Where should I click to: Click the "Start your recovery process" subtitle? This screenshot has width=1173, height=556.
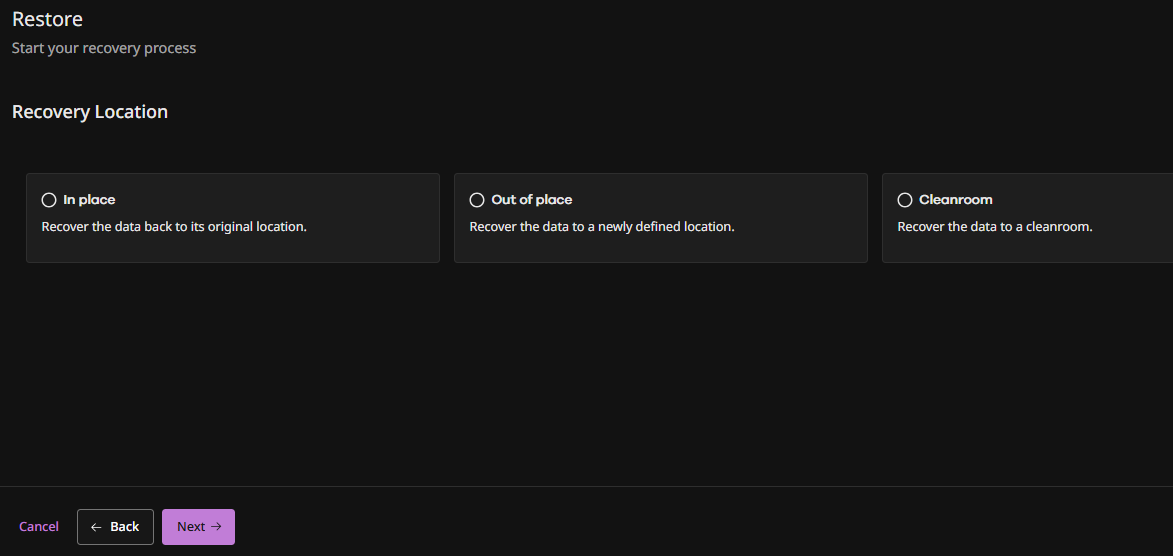[x=104, y=48]
